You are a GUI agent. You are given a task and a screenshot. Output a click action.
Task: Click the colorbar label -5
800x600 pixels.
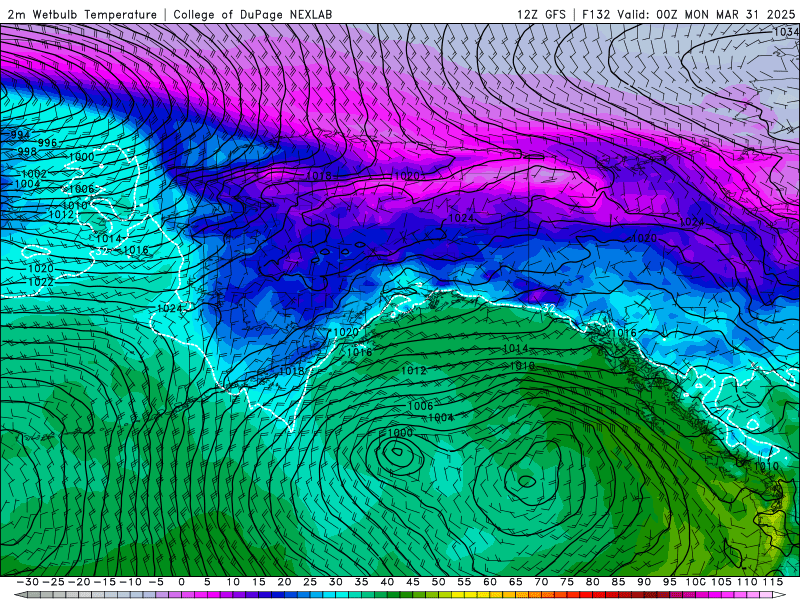(156, 582)
